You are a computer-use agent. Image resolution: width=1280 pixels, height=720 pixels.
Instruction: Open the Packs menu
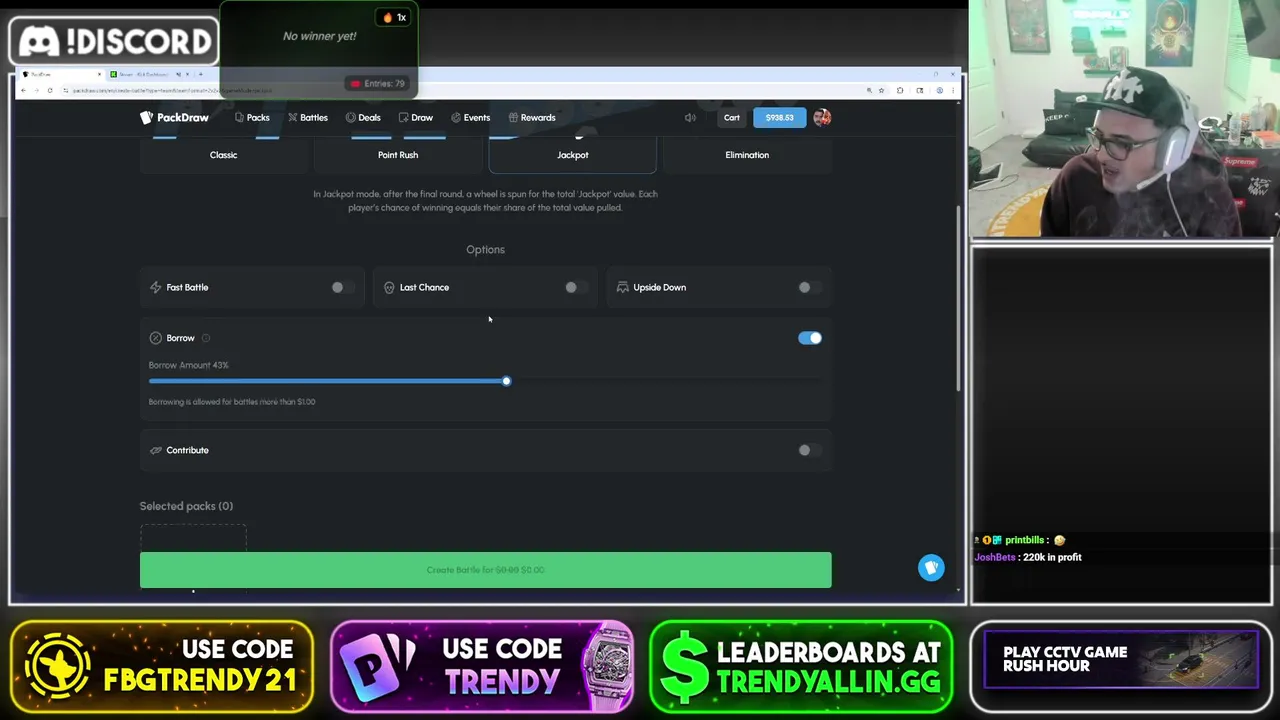[x=252, y=117]
